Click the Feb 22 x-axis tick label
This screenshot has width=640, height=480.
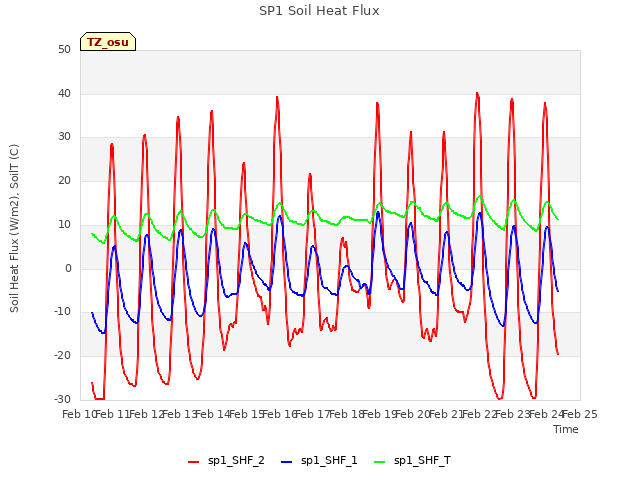click(480, 414)
